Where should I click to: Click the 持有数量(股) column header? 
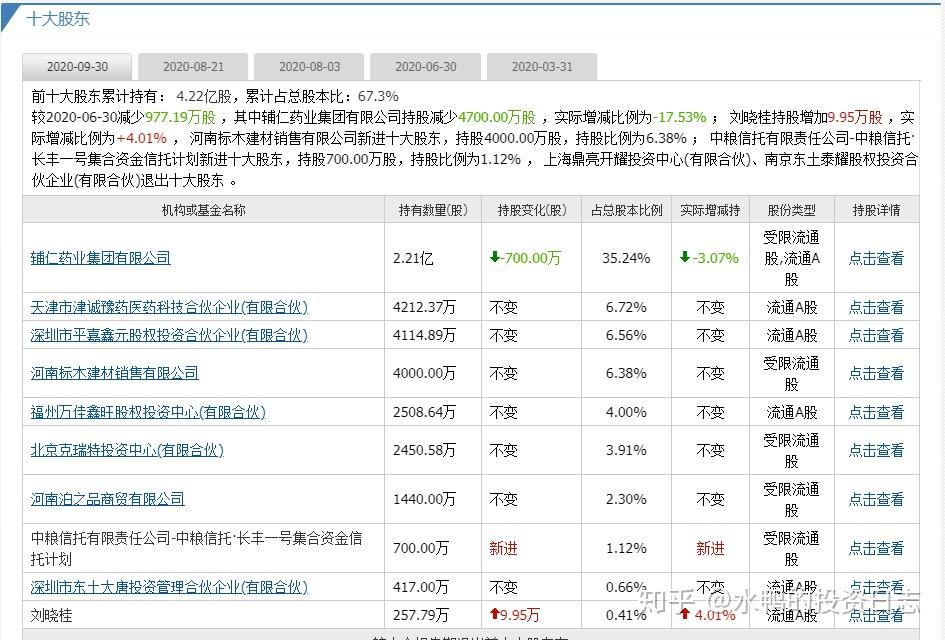433,210
